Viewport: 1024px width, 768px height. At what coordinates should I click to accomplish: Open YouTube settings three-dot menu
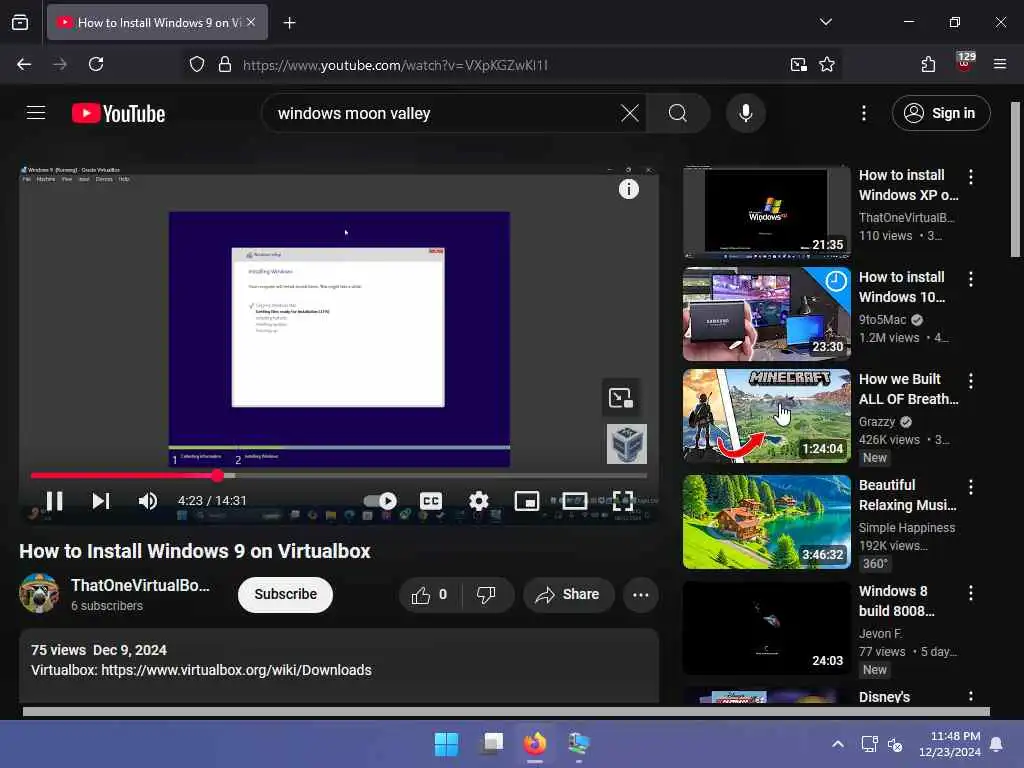coord(863,113)
